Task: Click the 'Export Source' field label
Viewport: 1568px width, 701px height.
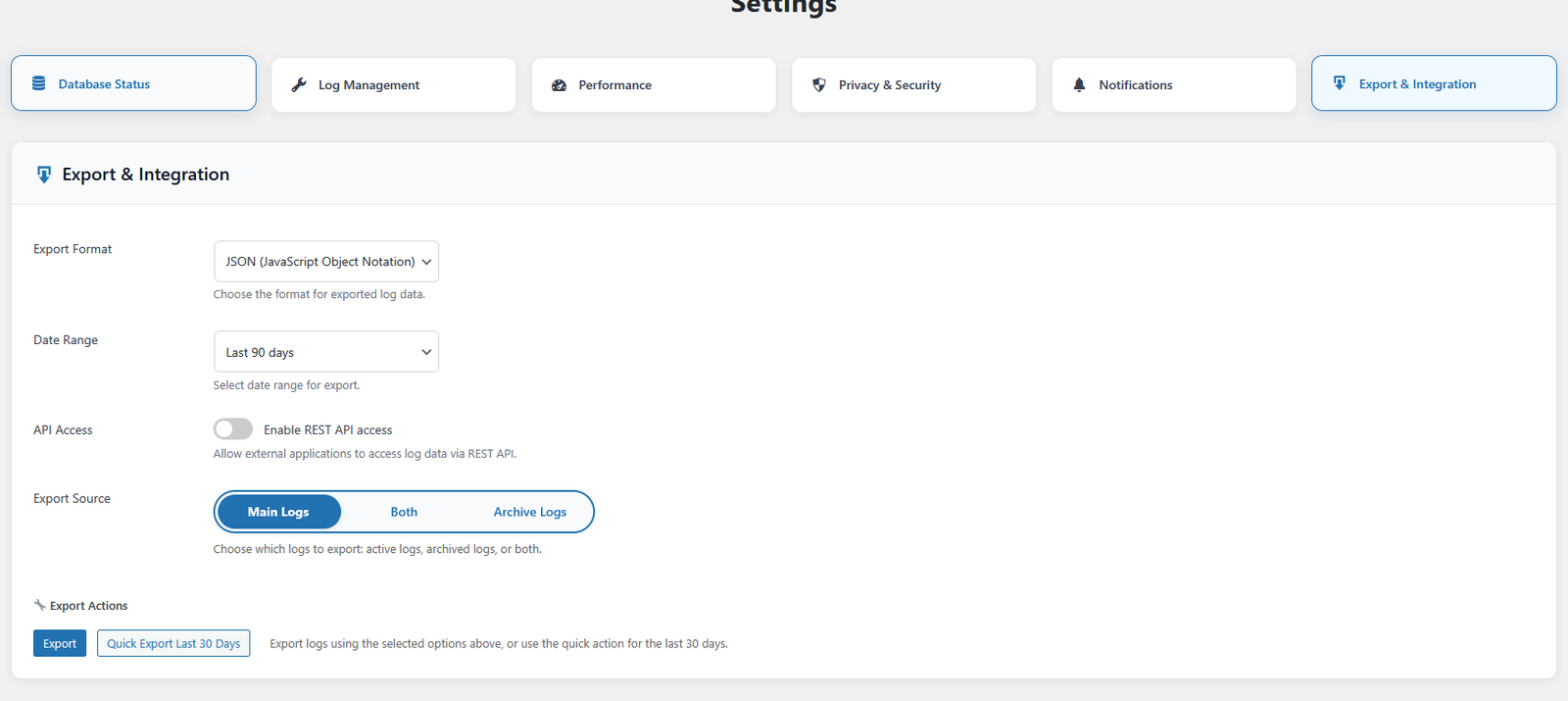Action: tap(72, 498)
